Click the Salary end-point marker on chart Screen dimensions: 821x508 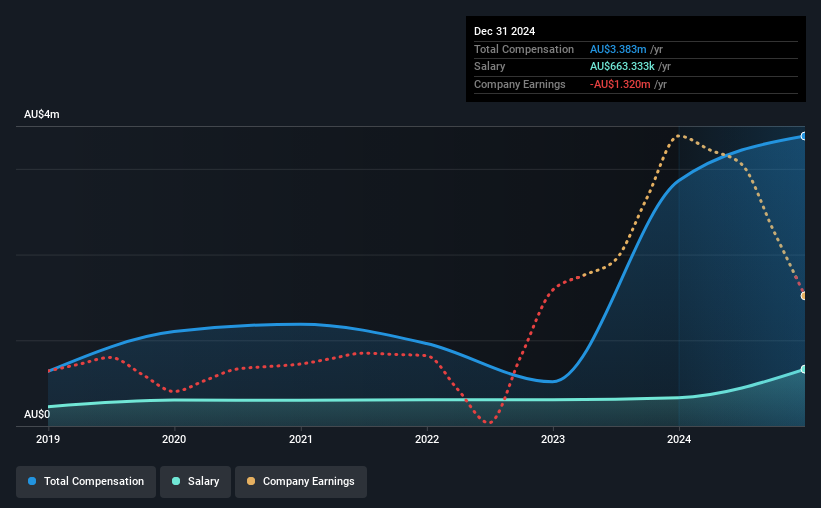[x=804, y=369]
